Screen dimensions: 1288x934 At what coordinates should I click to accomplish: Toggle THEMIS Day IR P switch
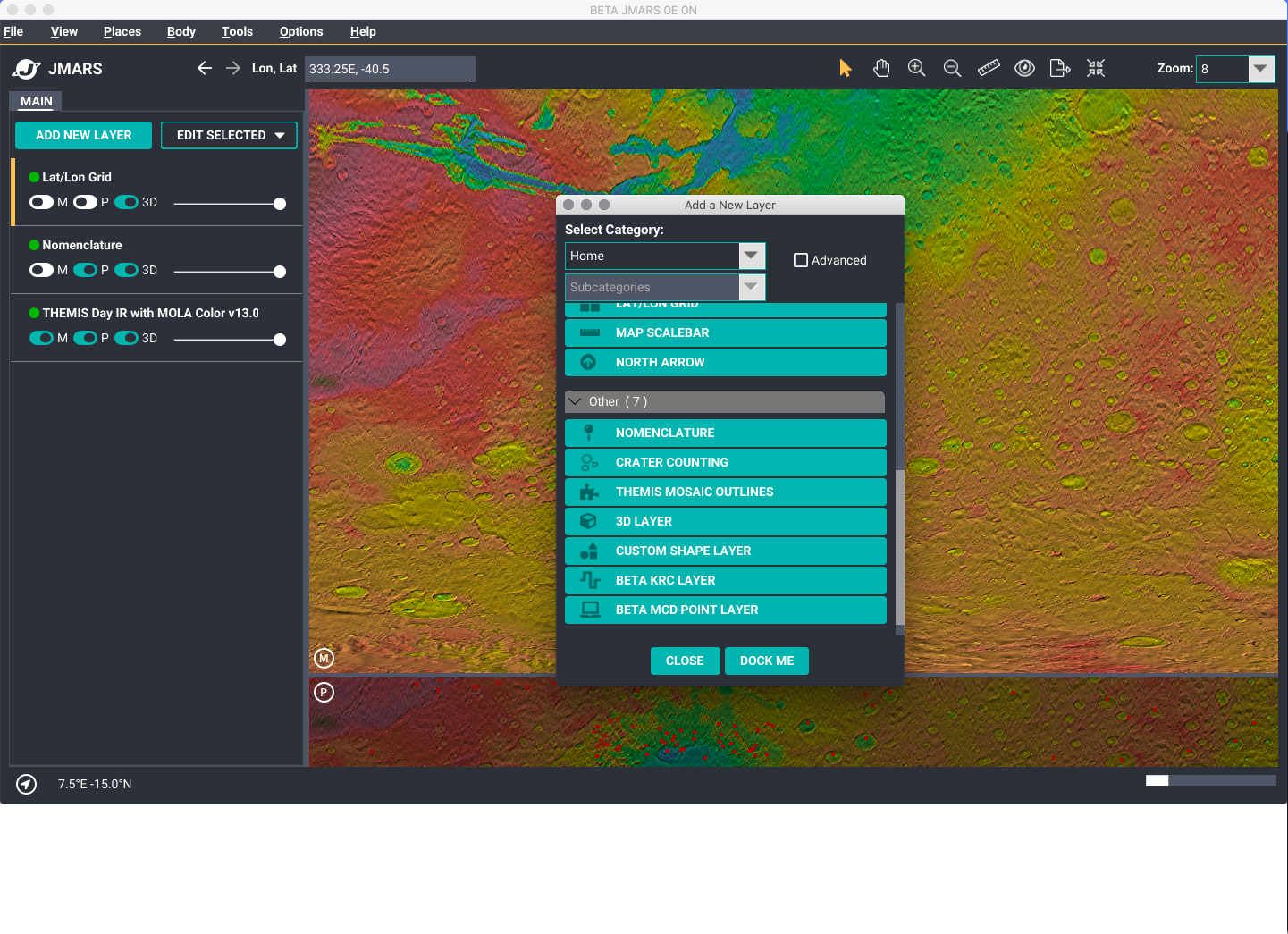(85, 338)
